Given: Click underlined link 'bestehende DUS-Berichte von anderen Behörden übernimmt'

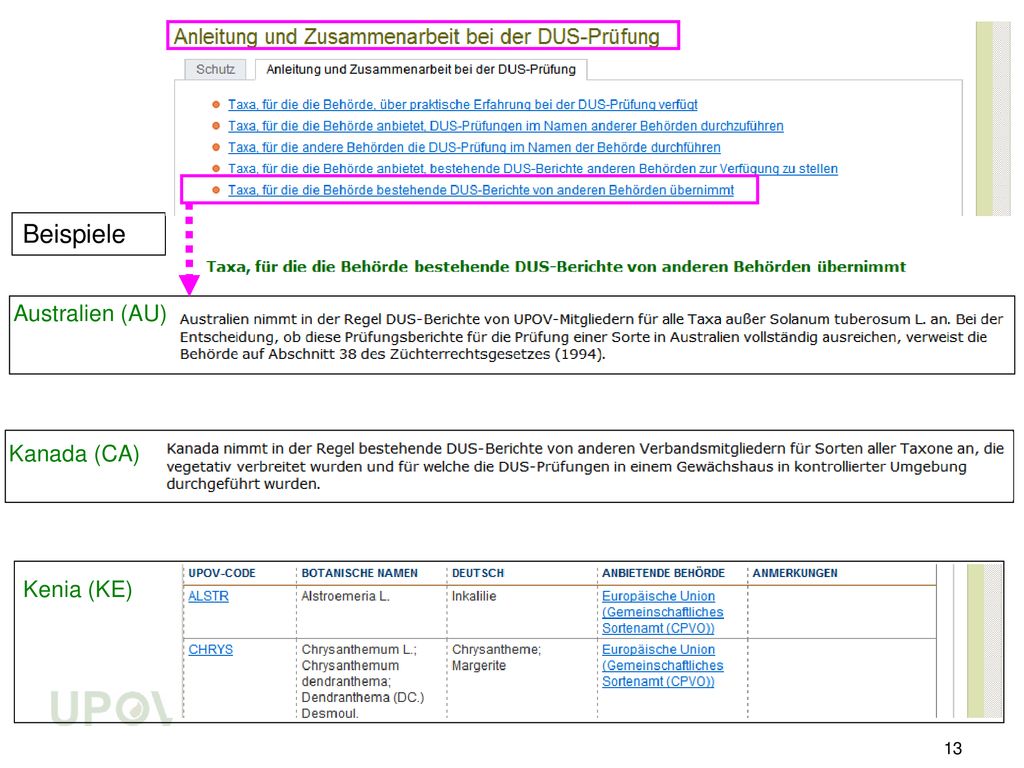Looking at the screenshot, I should click(481, 190).
